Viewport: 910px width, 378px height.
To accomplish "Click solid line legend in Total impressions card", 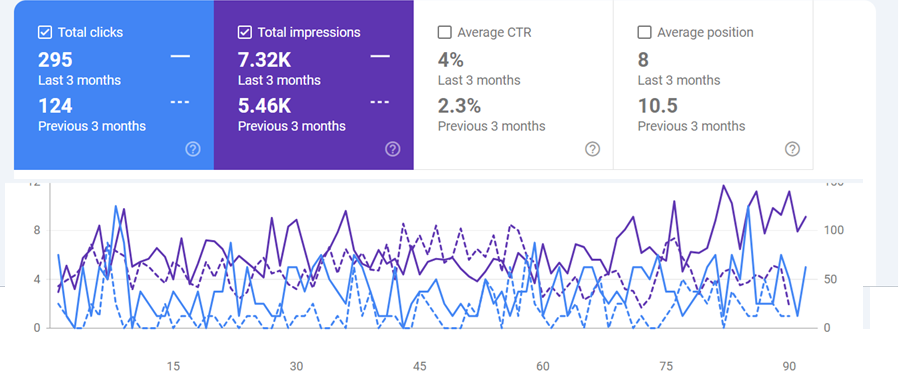I will point(380,56).
